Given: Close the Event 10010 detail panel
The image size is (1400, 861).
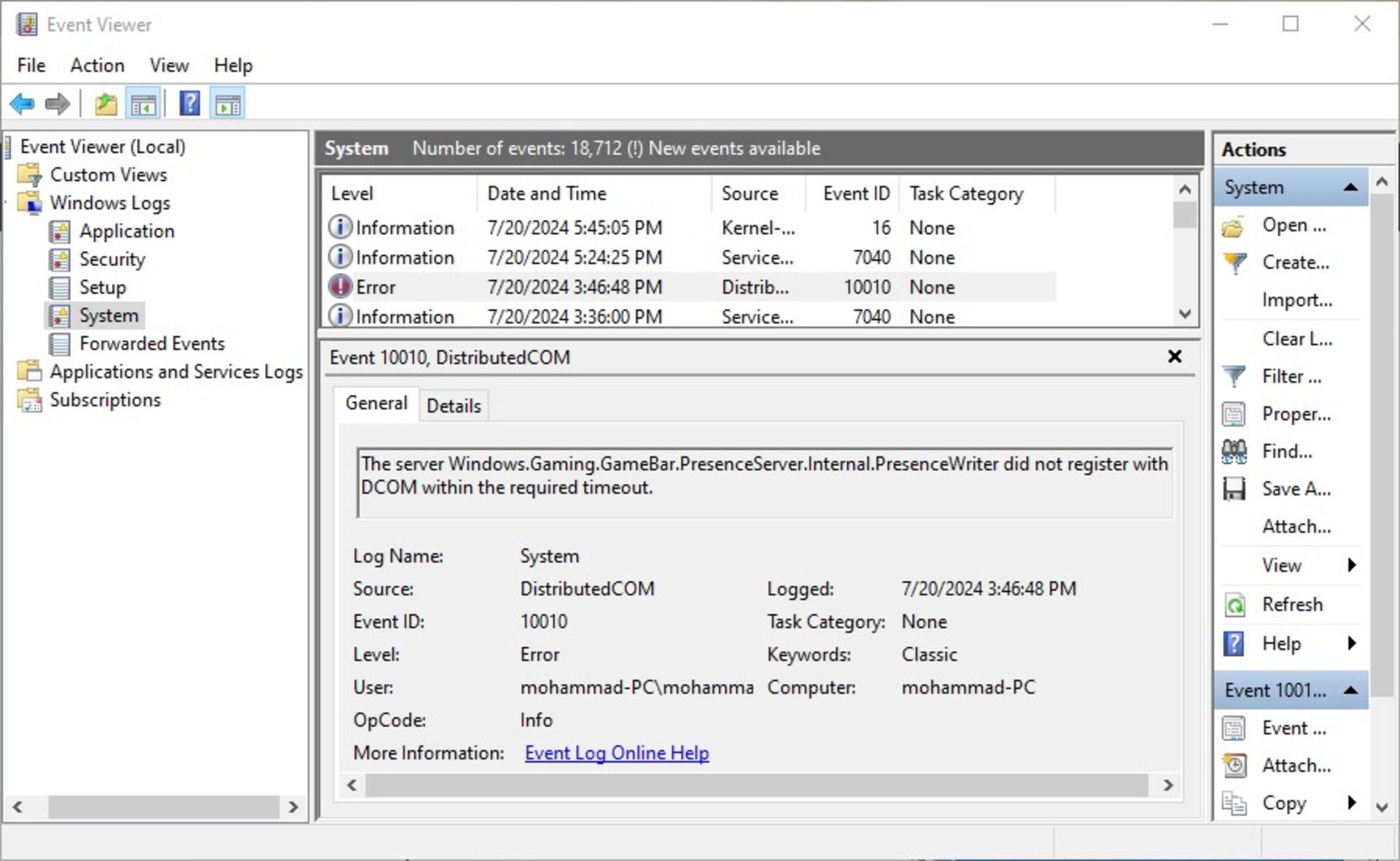Looking at the screenshot, I should (x=1175, y=356).
